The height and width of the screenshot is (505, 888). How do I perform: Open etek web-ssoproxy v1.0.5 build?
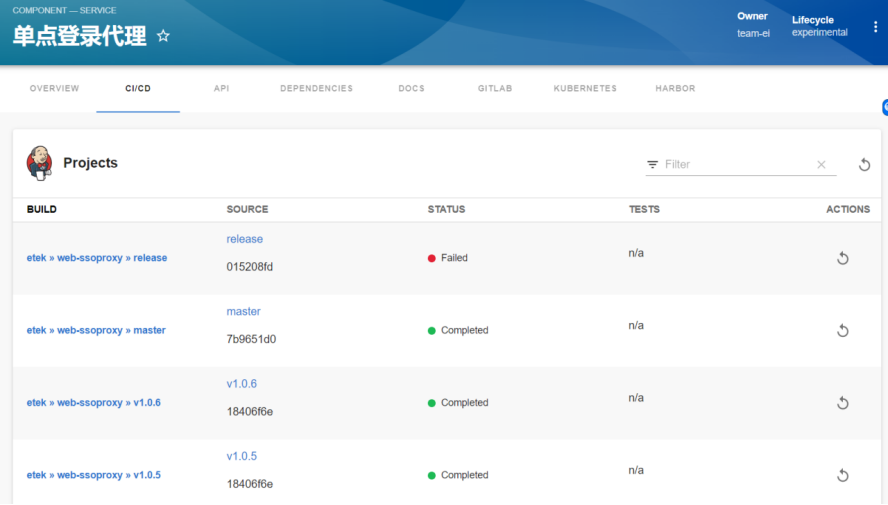[93, 475]
